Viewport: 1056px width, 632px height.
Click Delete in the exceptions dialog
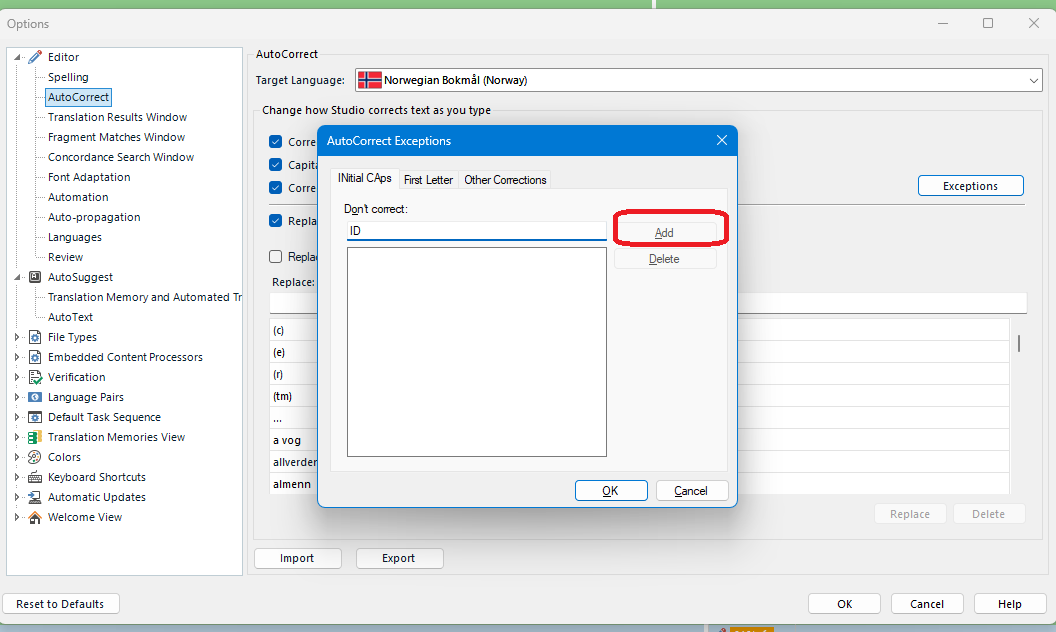[x=665, y=259]
